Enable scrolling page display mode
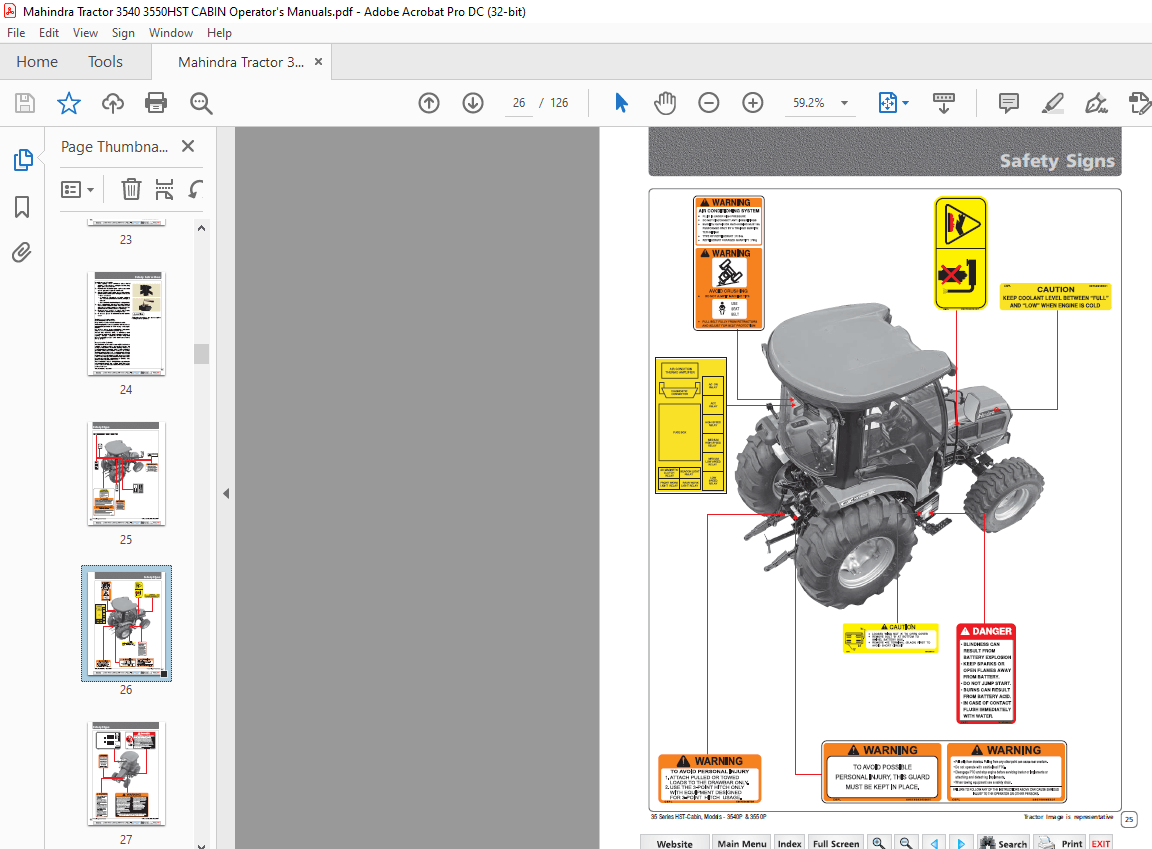This screenshot has height=849, width=1152. click(944, 102)
